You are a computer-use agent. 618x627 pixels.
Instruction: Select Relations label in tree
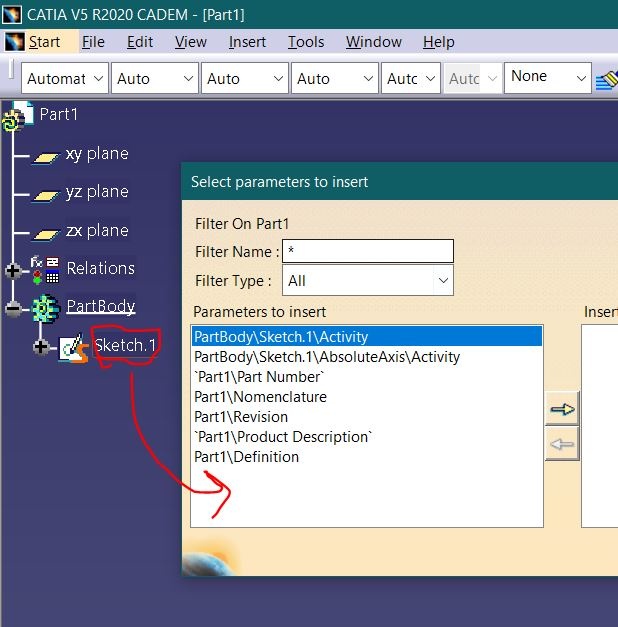[x=100, y=268]
